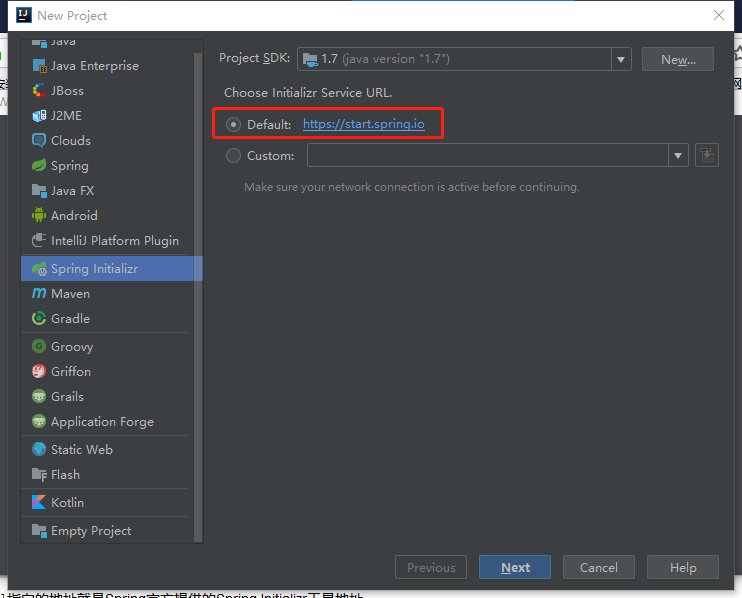Image resolution: width=742 pixels, height=598 pixels.
Task: Click the Spring leaf icon
Action: coord(39,166)
